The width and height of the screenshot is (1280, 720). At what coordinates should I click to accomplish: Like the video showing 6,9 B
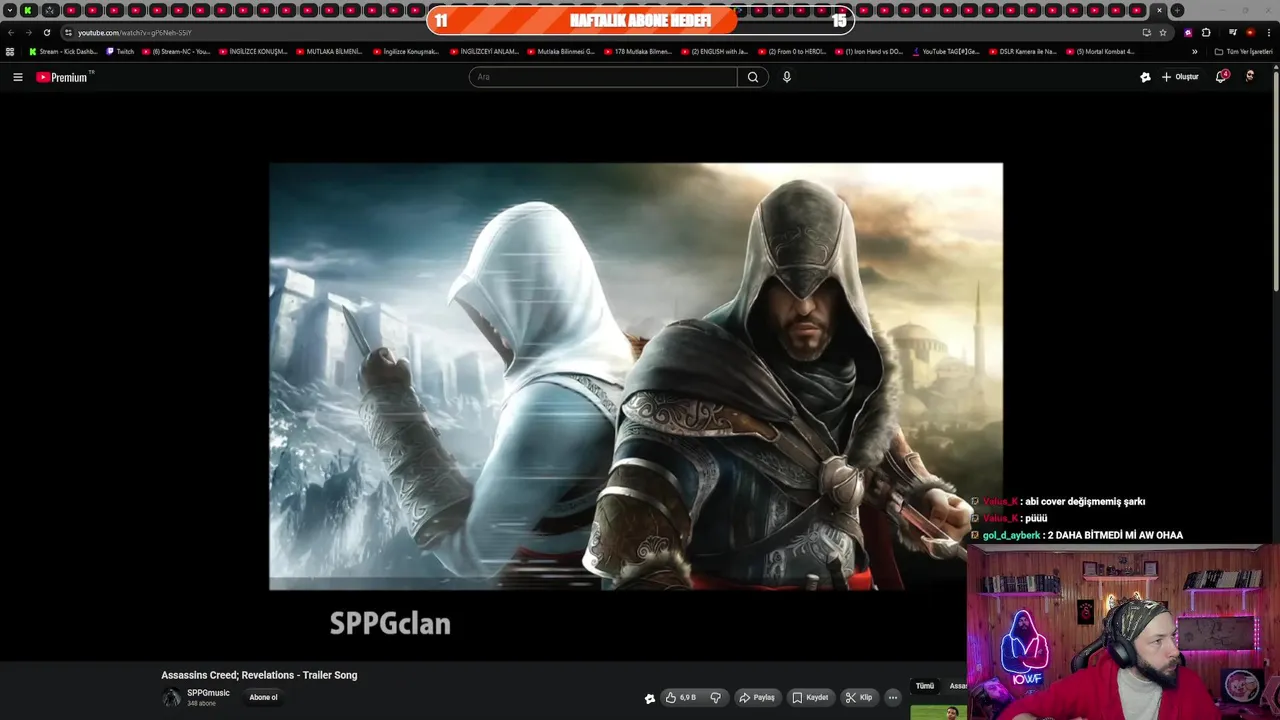click(x=681, y=697)
